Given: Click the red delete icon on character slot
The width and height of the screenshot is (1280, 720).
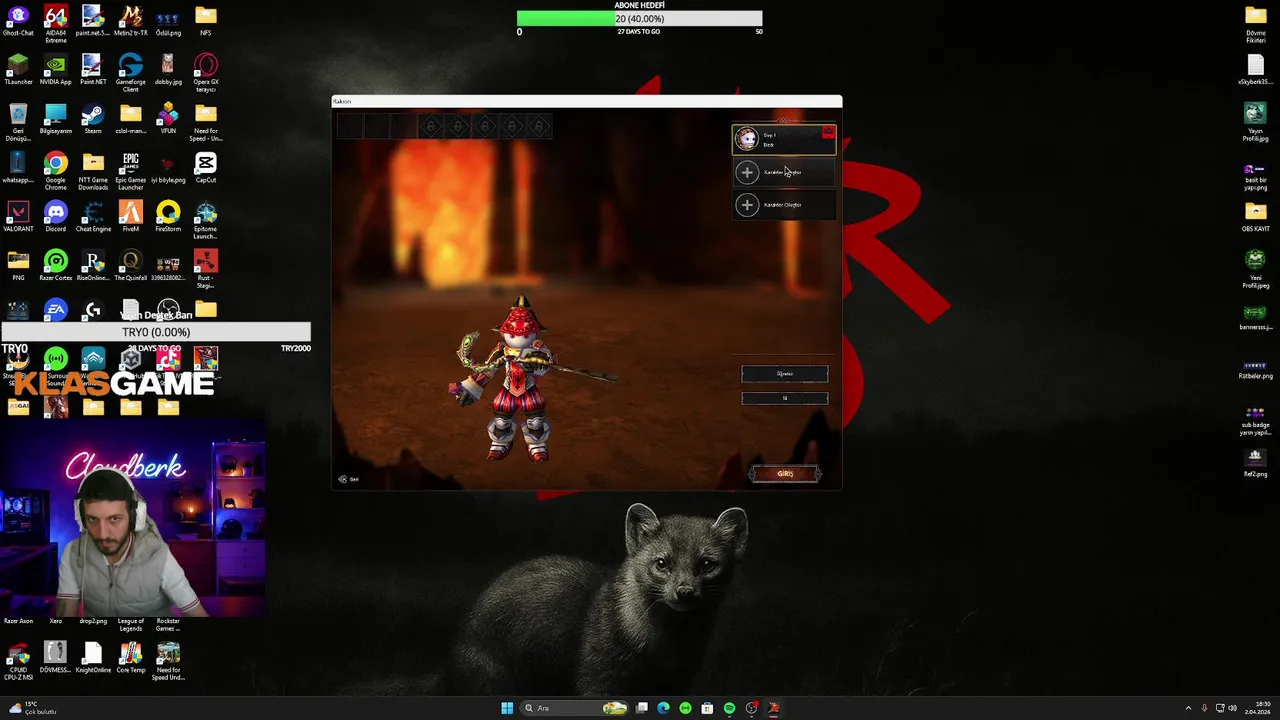Looking at the screenshot, I should click(x=828, y=132).
